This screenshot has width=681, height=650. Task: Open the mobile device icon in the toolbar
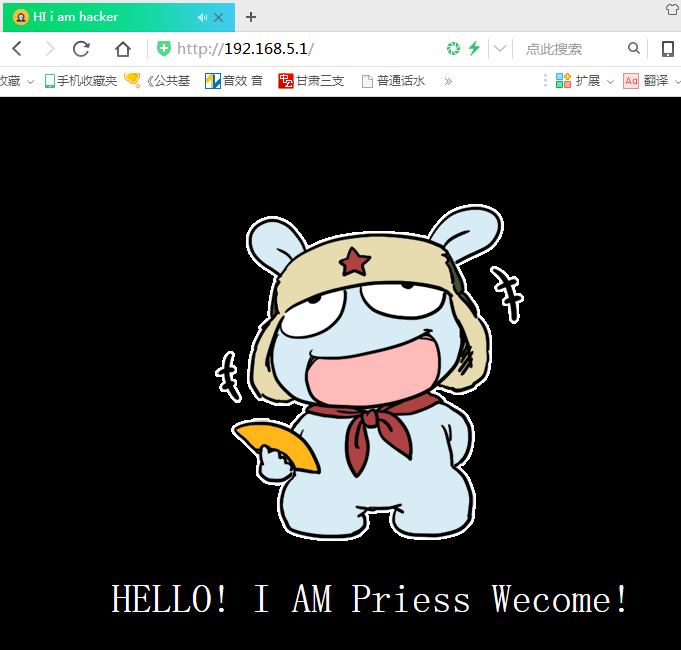pos(668,49)
